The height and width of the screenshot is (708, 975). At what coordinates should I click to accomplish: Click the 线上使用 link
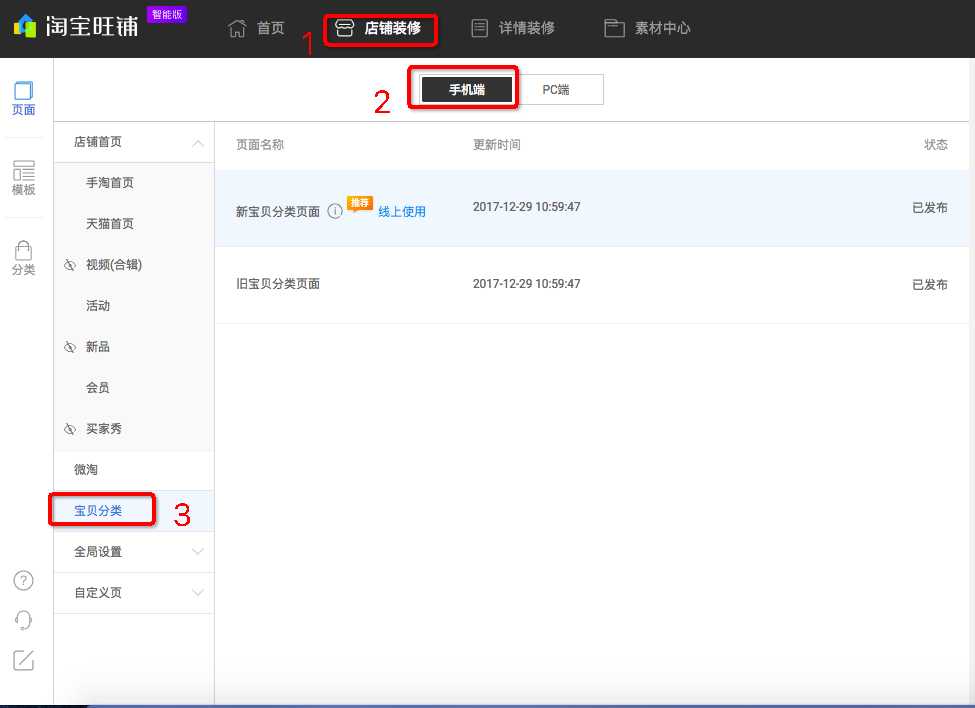[402, 211]
